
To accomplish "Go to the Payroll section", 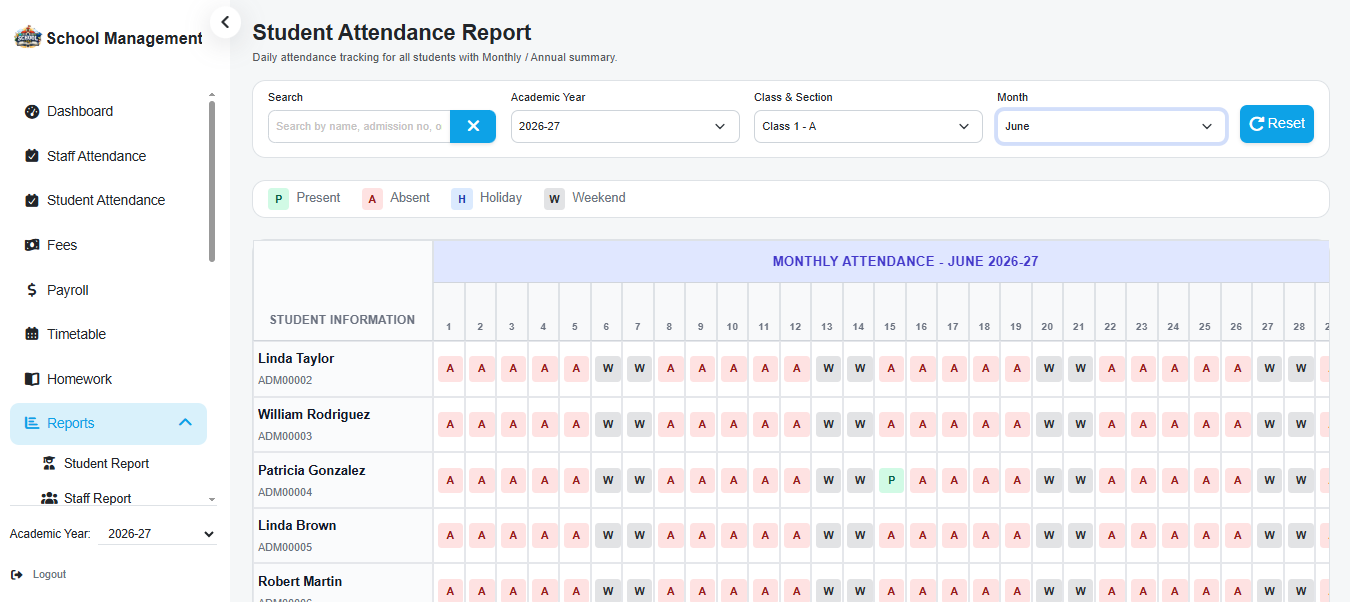I will point(108,290).
